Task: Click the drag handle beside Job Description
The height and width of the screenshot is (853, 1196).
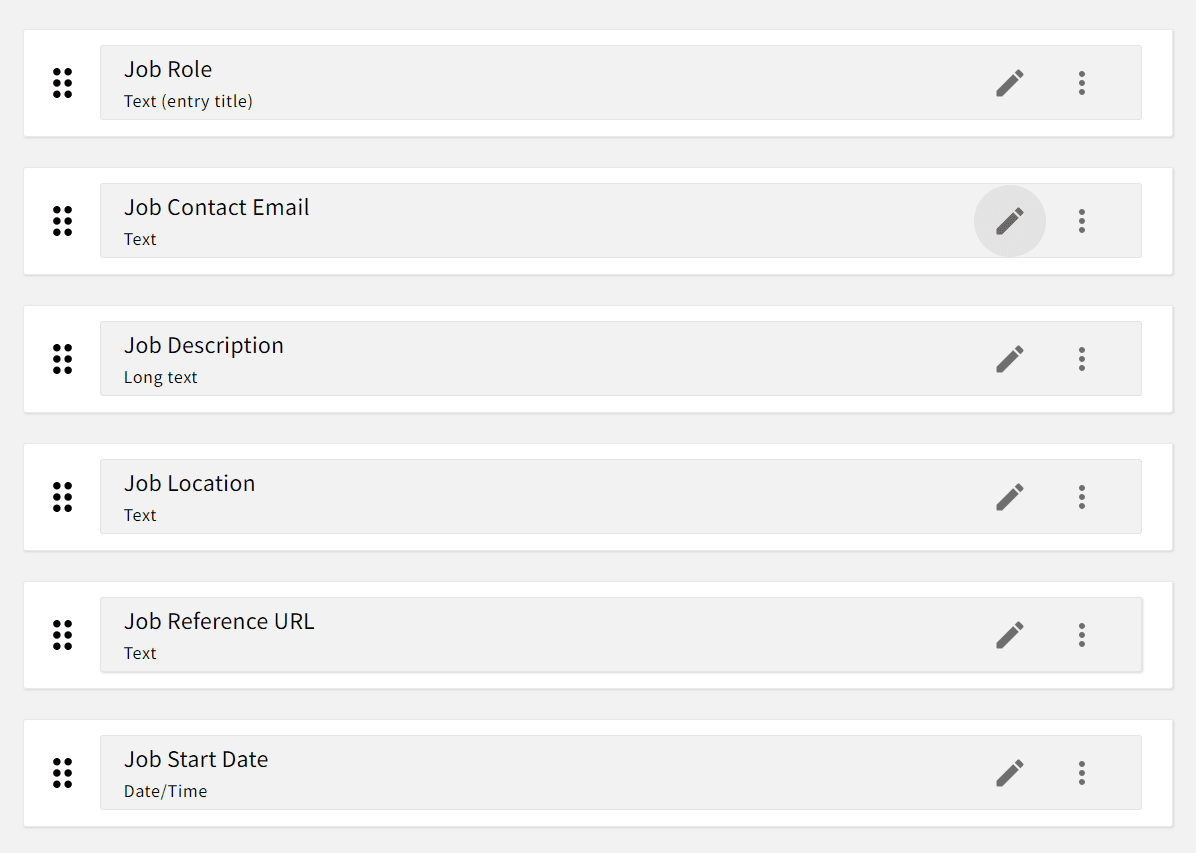Action: click(x=62, y=358)
